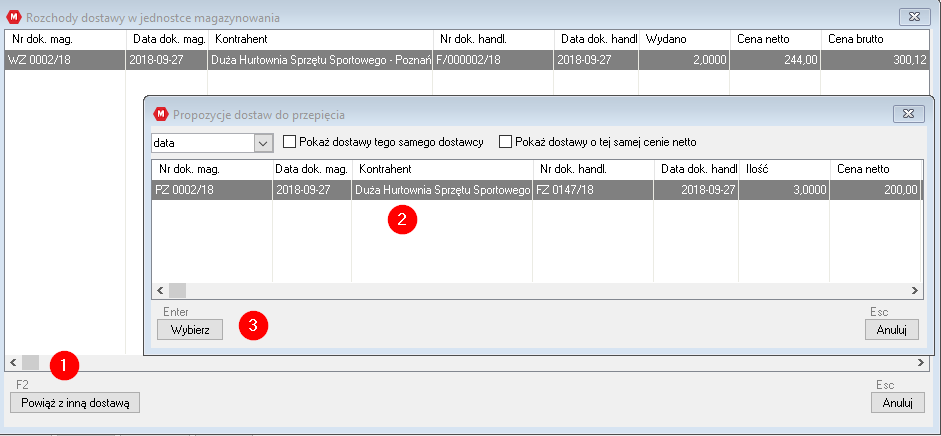
Task: Click the red M icon in Propozycje dostaw window
Action: click(161, 113)
